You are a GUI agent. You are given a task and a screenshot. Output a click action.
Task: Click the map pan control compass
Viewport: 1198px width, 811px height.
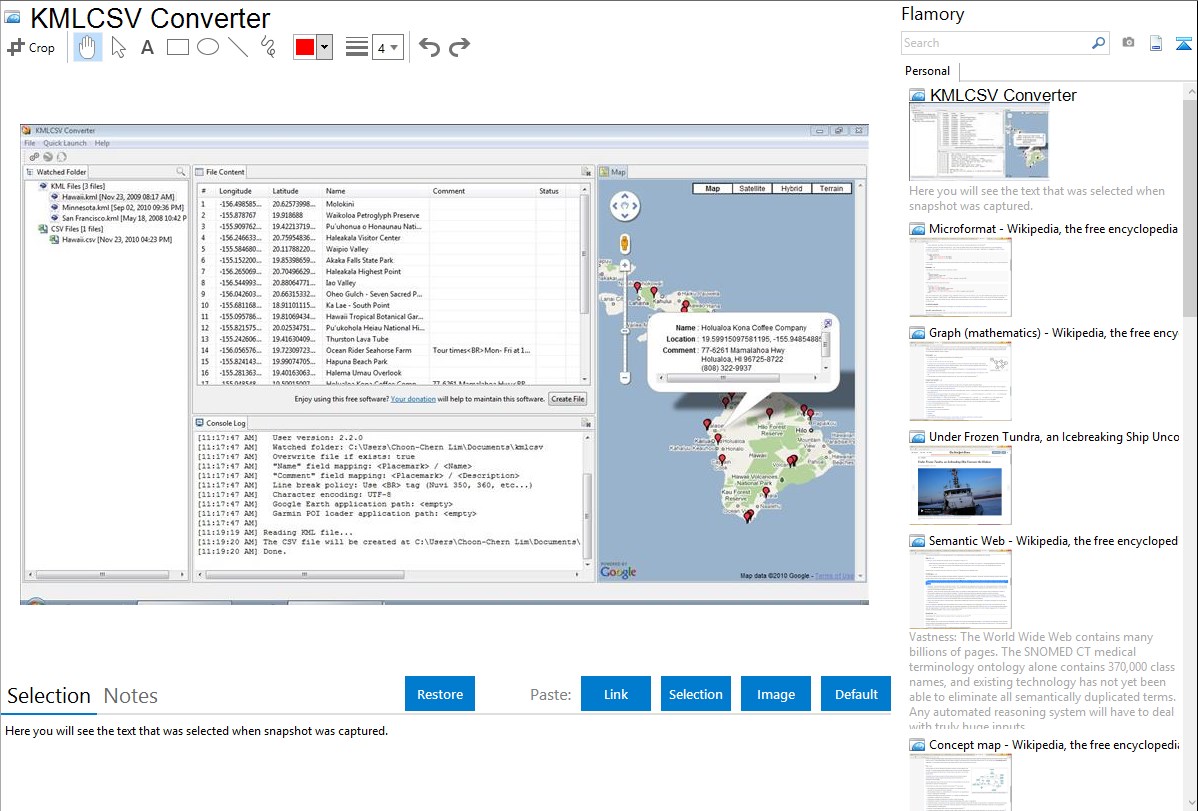(x=624, y=206)
